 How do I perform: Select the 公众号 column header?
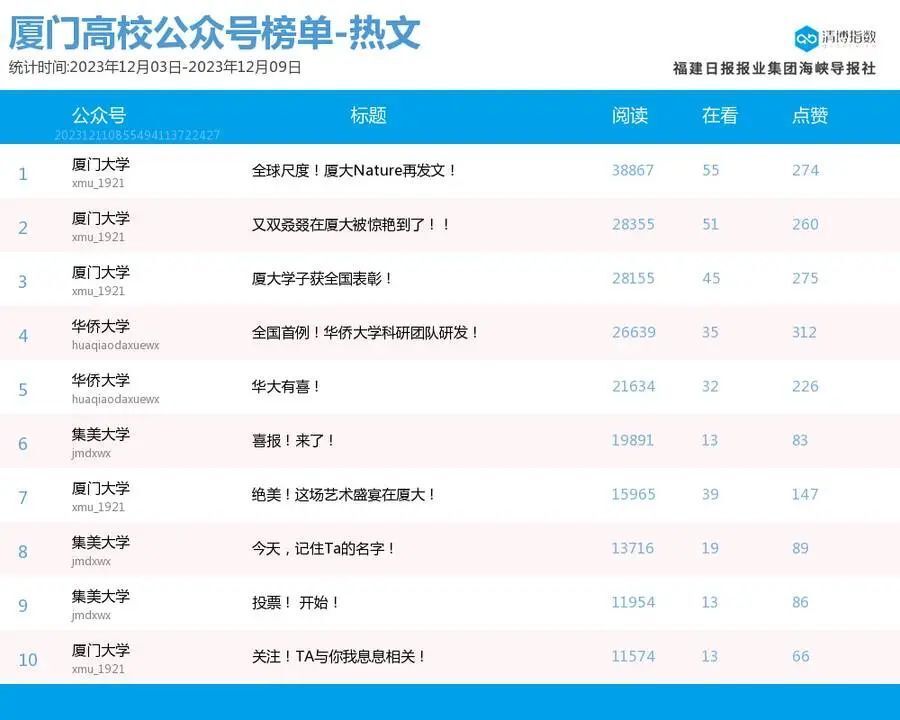coord(100,116)
